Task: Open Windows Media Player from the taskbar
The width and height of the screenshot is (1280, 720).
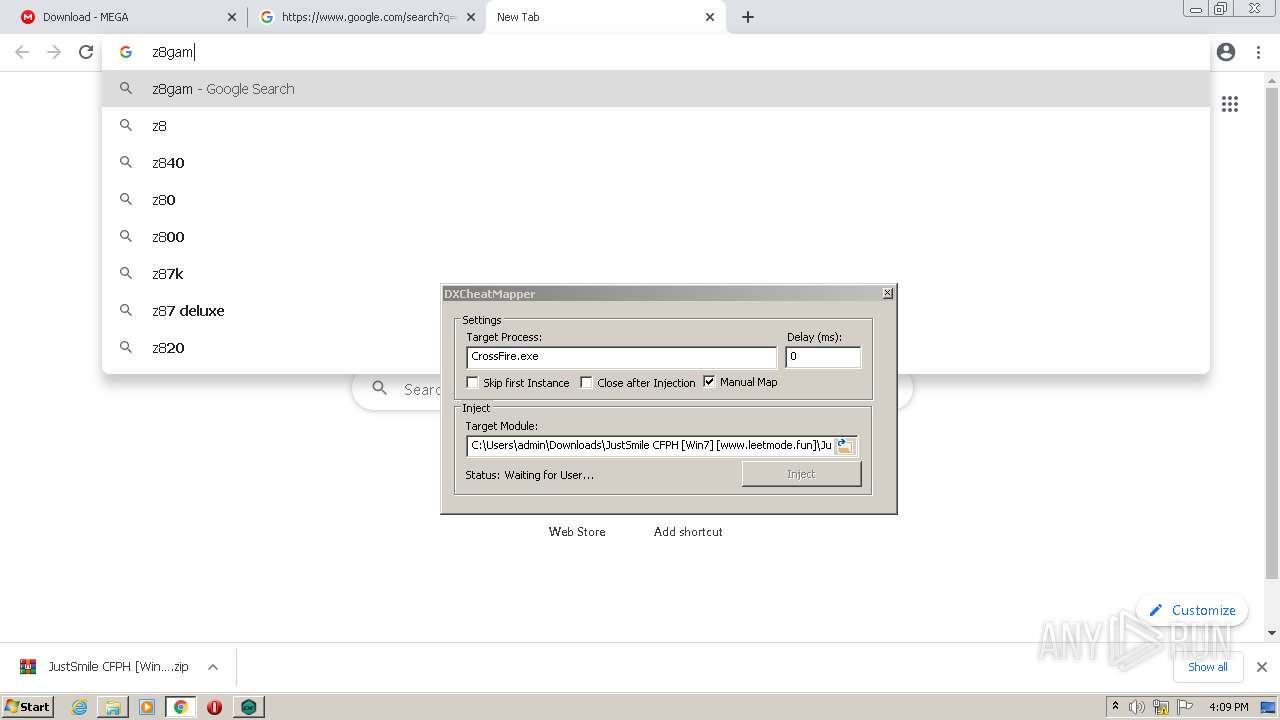Action: [147, 707]
